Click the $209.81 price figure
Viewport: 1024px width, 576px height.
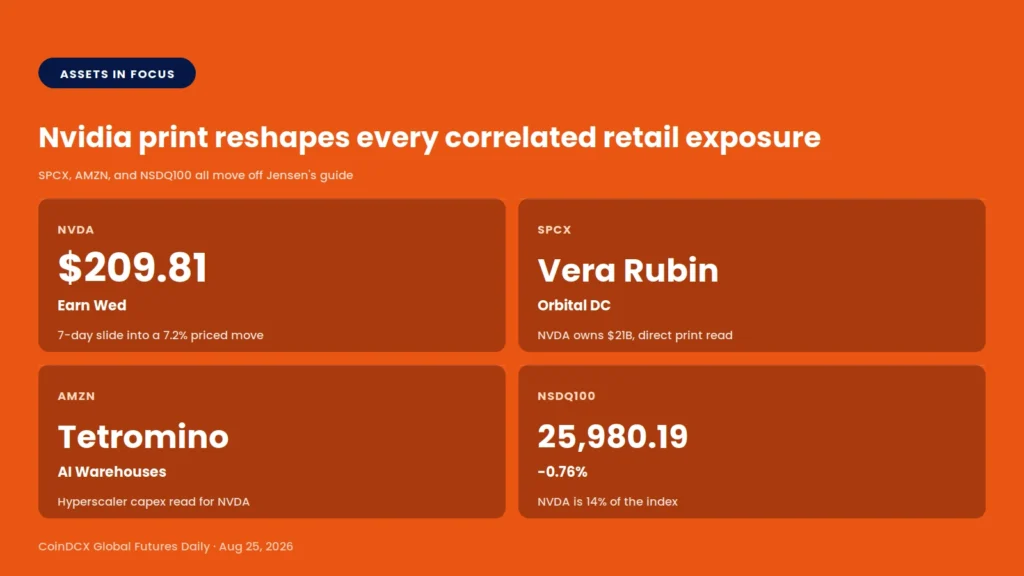[x=133, y=267]
